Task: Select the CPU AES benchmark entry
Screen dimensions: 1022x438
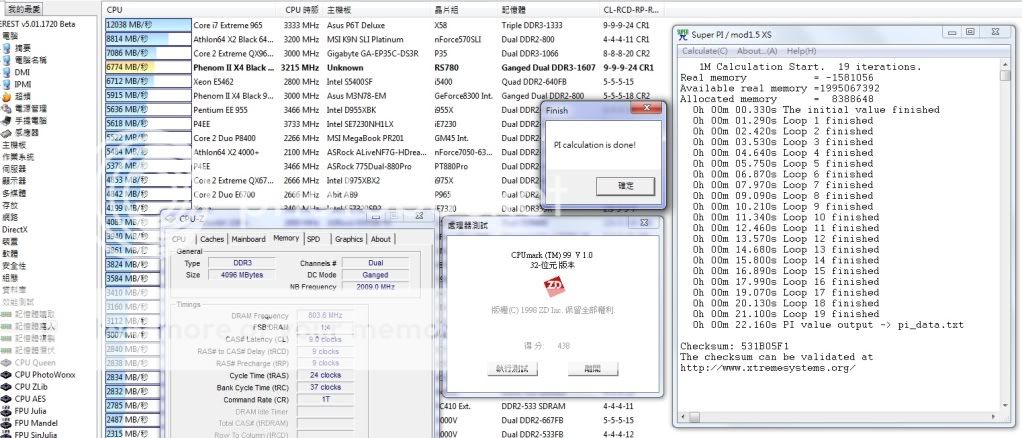Action: [x=33, y=397]
